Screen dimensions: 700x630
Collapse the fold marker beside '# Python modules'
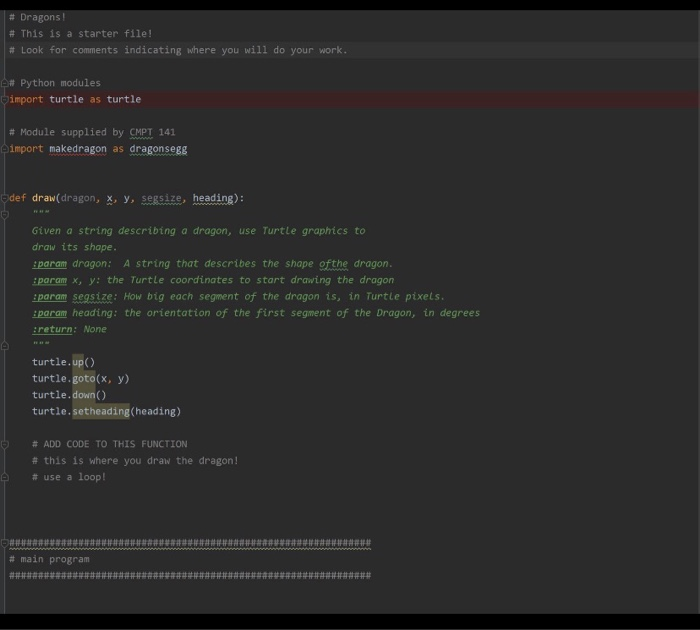pyautogui.click(x=4, y=83)
